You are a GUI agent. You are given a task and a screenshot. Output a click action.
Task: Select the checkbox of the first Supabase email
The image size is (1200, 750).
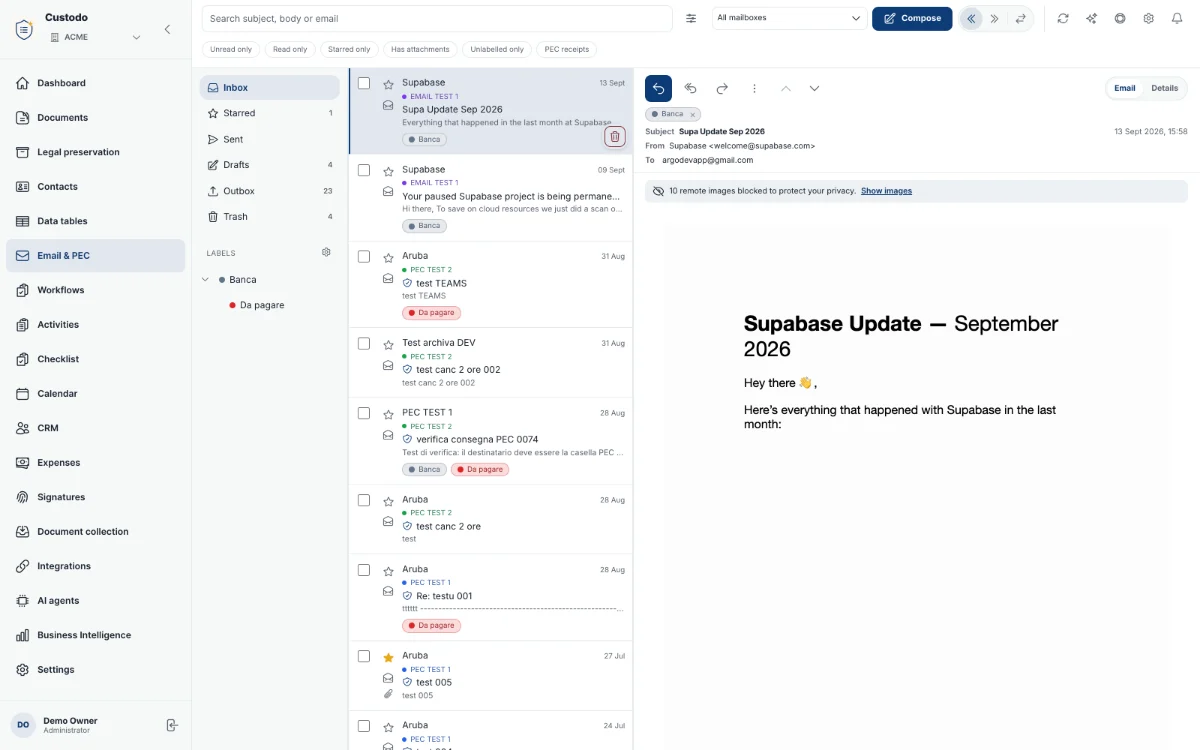(364, 83)
